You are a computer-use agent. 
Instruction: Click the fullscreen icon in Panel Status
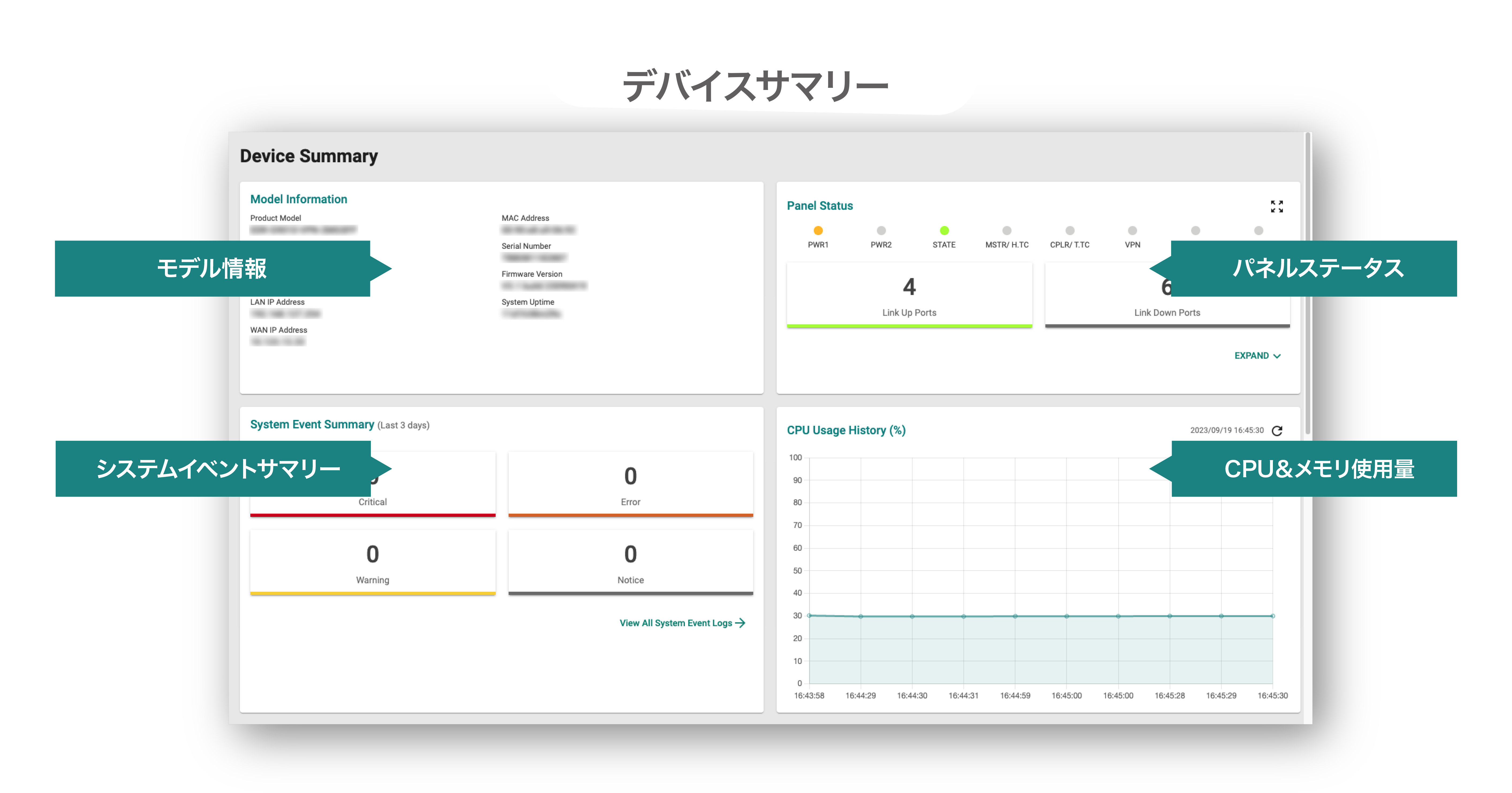pyautogui.click(x=1277, y=206)
